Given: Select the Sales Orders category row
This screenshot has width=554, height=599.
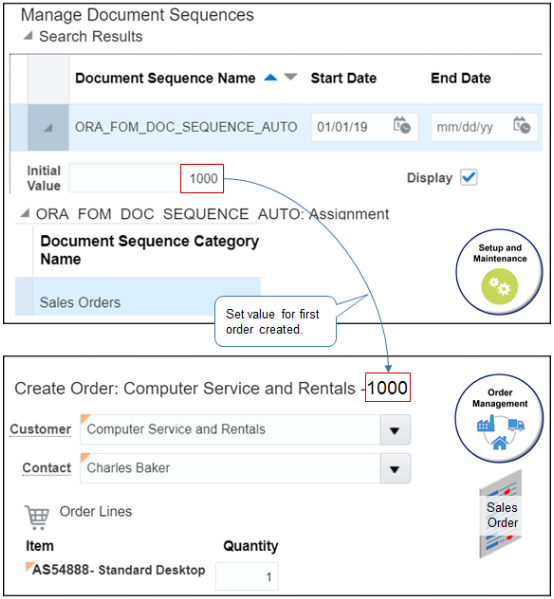Looking at the screenshot, I should [x=138, y=297].
